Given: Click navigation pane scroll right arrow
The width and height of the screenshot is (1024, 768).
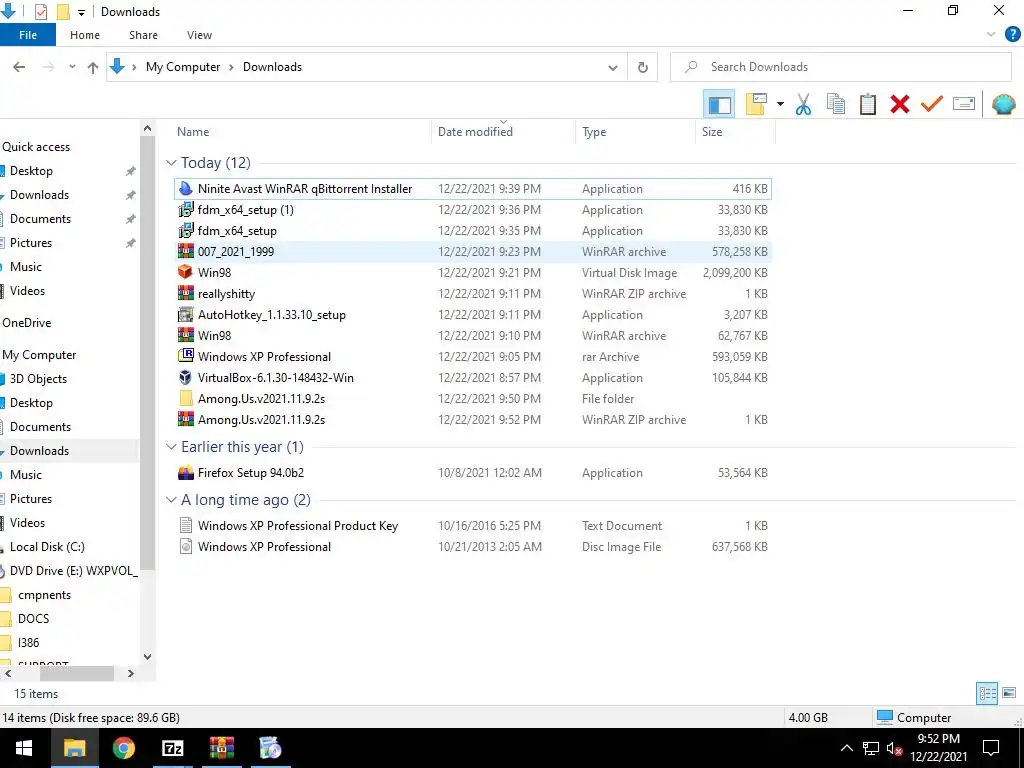Looking at the screenshot, I should pyautogui.click(x=131, y=673).
